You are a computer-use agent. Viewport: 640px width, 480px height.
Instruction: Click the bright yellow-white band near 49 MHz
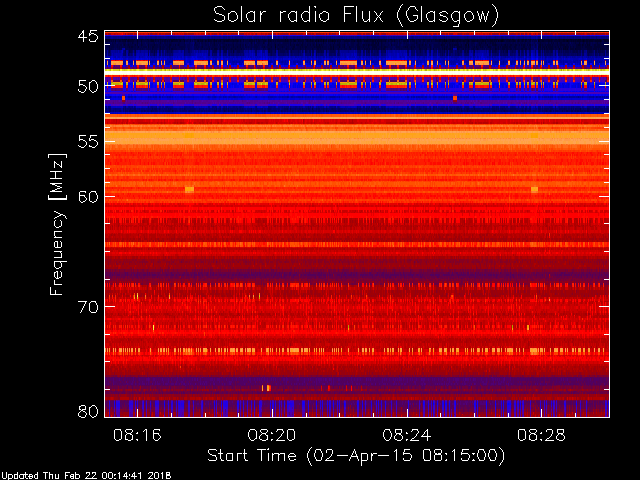357,71
